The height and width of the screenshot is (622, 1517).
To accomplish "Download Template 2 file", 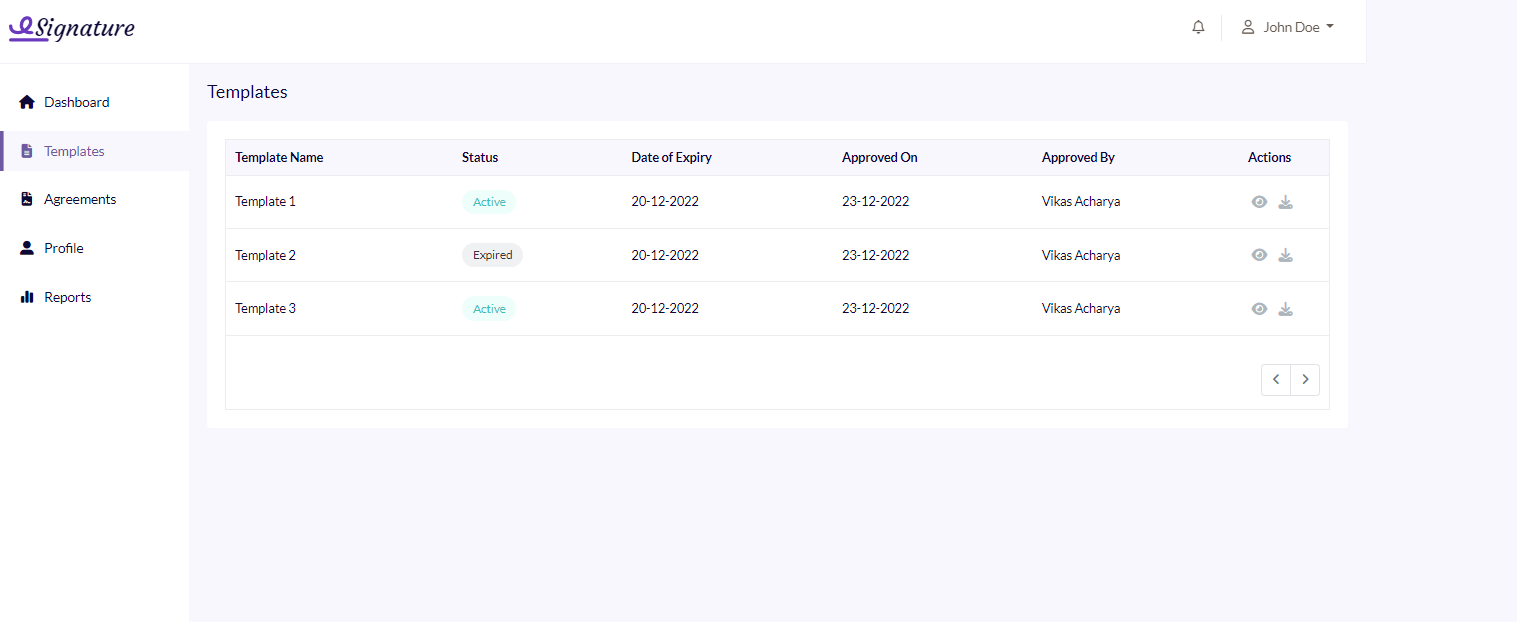I will pos(1286,255).
